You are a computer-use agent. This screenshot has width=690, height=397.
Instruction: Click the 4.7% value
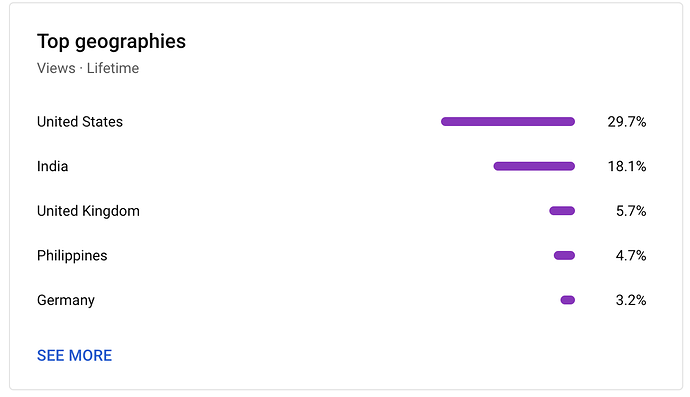tap(631, 256)
